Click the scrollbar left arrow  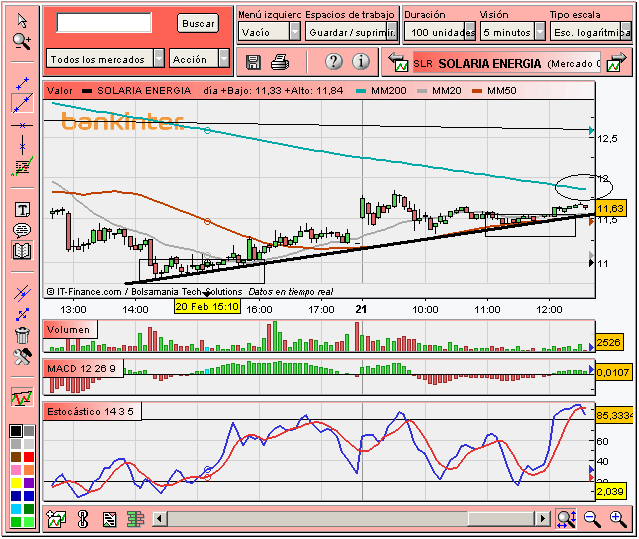[x=159, y=519]
